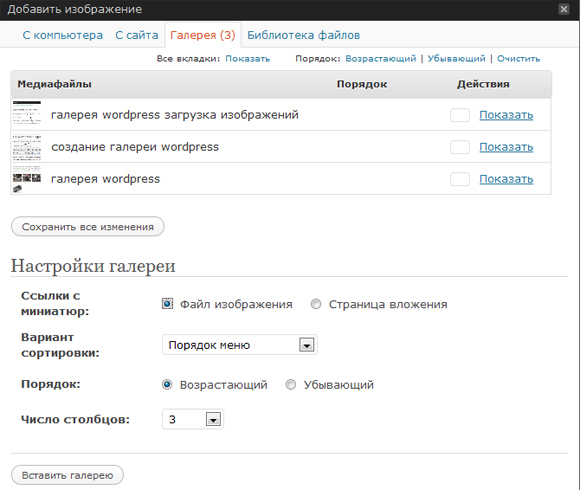Click Сохранить все изменения button

click(88, 227)
